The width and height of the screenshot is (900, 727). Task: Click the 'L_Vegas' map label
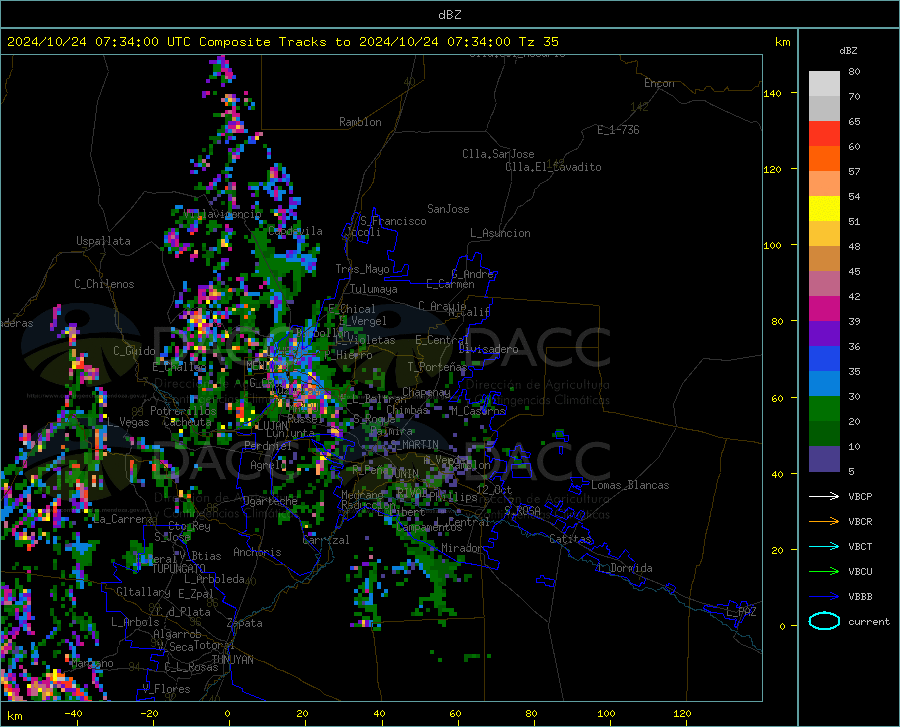128,422
